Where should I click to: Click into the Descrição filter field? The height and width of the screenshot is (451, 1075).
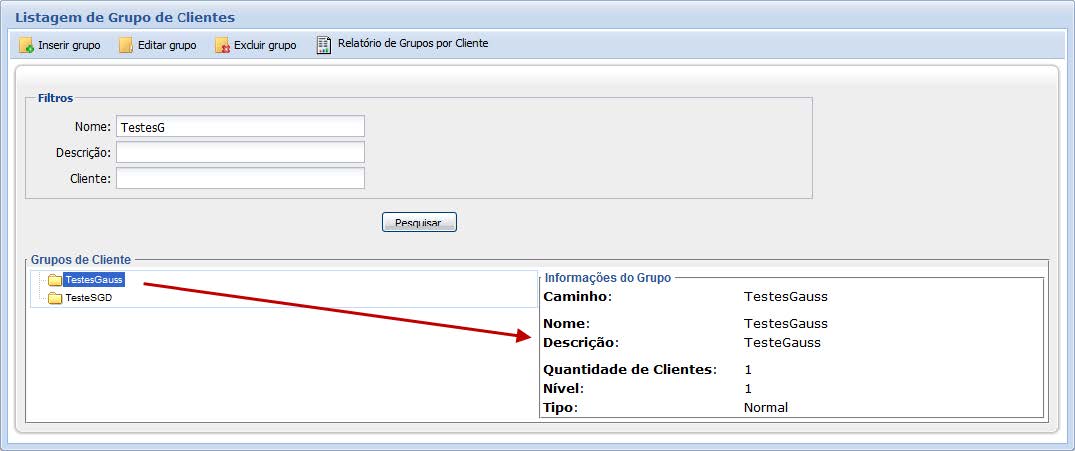[240, 152]
